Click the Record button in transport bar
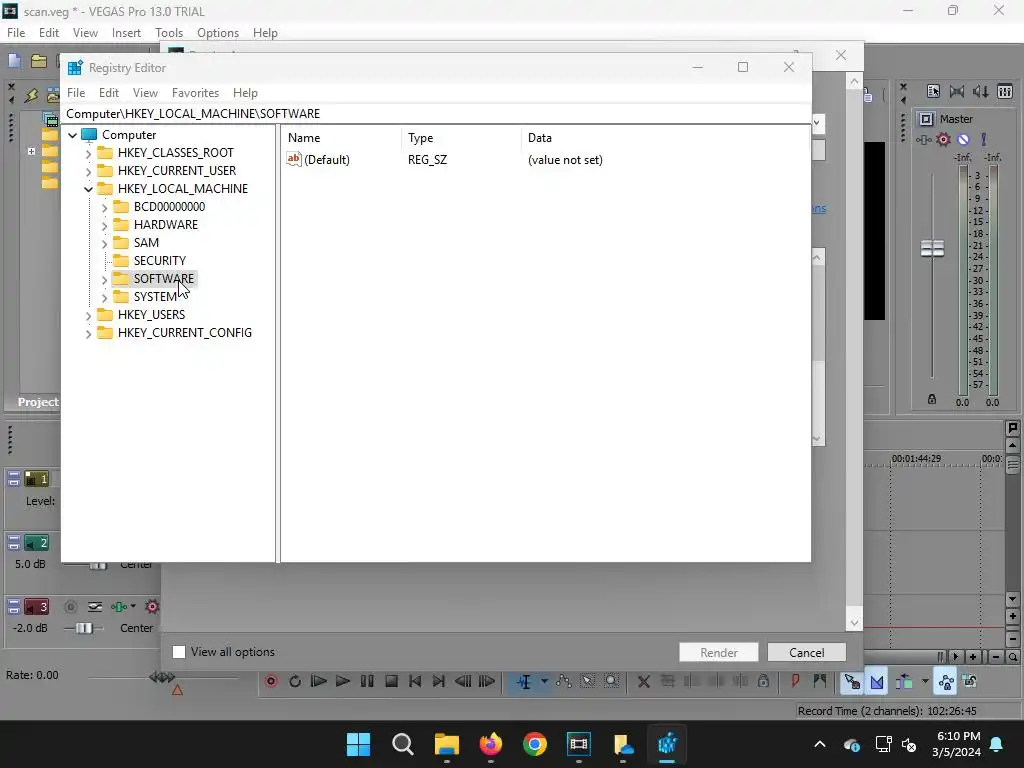This screenshot has height=768, width=1024. [x=271, y=681]
